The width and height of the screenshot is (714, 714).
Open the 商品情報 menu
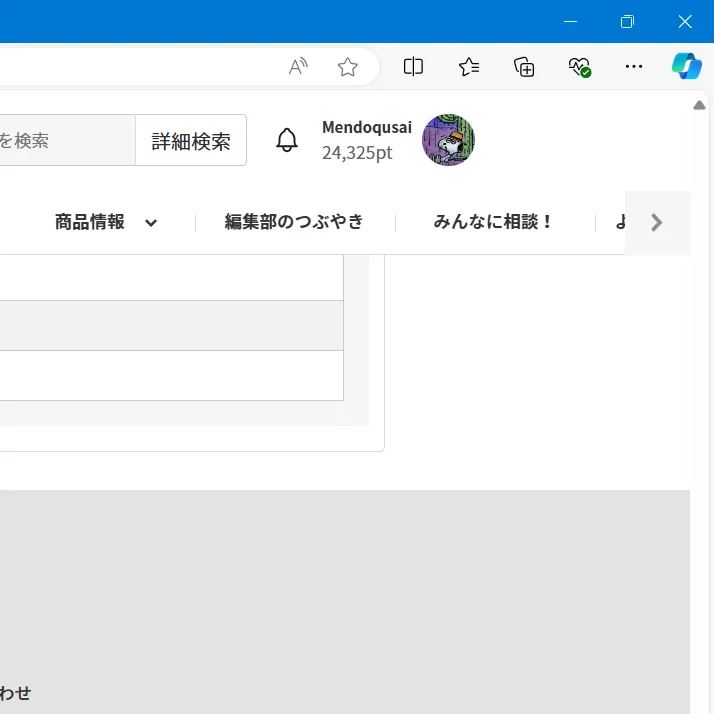pos(90,222)
